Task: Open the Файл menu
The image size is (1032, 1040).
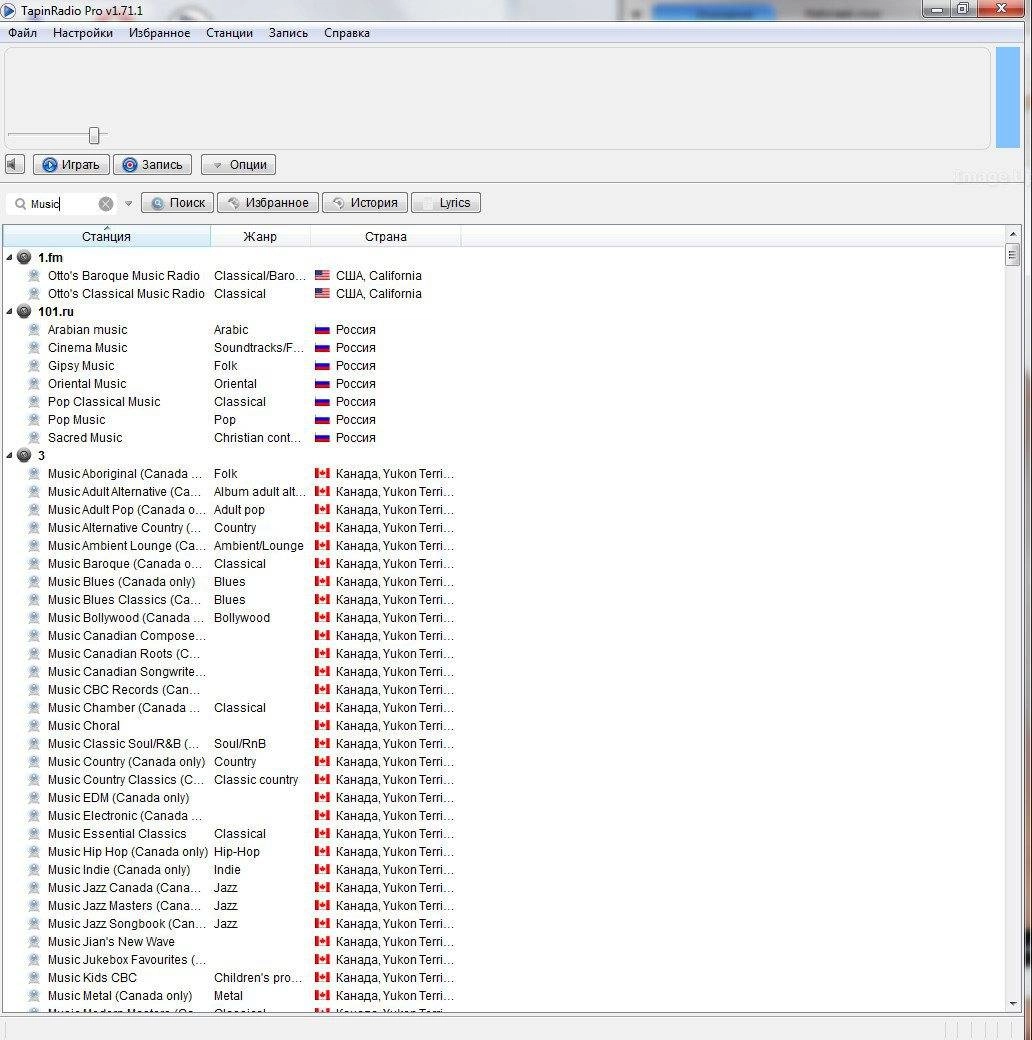Action: (x=23, y=32)
